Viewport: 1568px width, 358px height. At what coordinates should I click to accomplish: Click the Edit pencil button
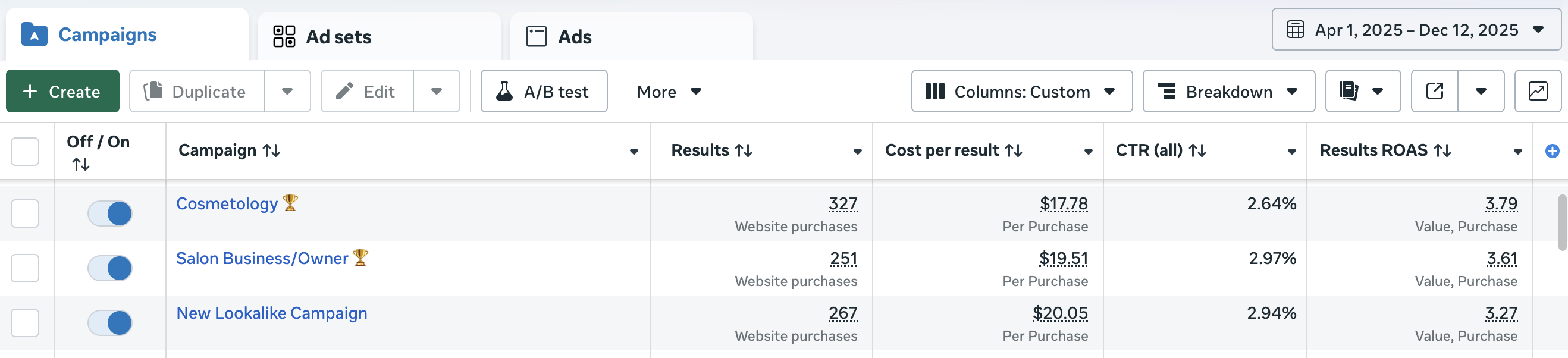[x=367, y=92]
